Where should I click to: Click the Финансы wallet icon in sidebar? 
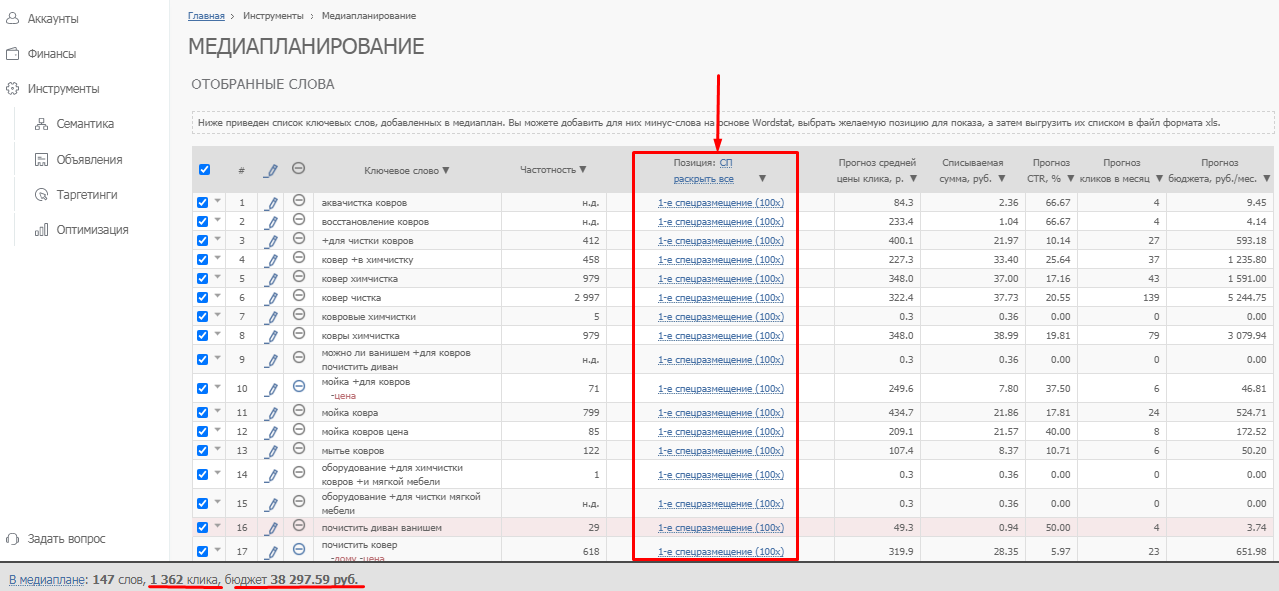13,54
